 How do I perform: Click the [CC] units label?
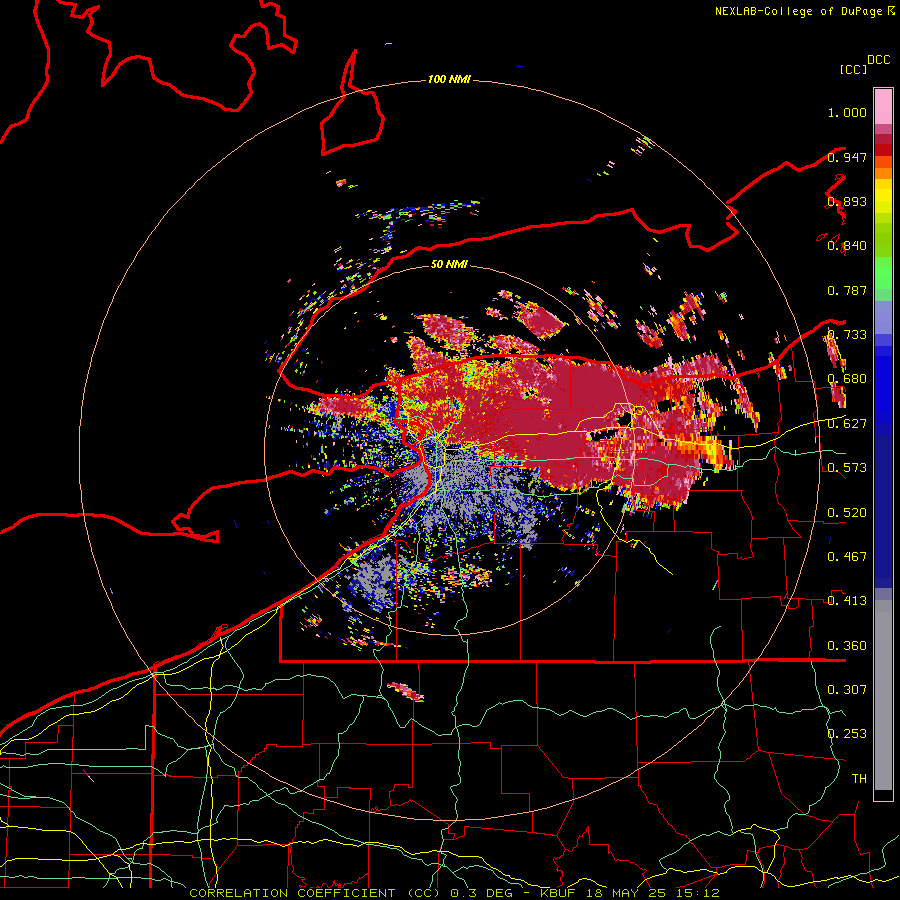pyautogui.click(x=854, y=69)
